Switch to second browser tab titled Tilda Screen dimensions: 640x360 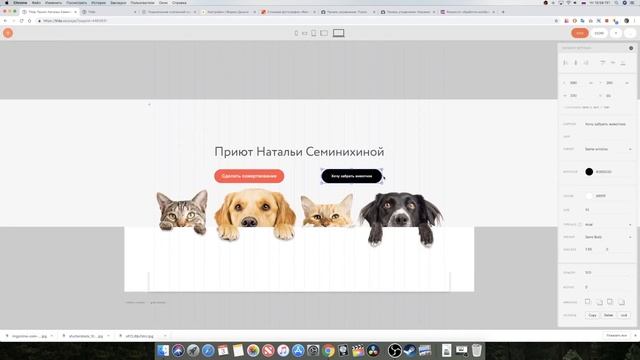109,12
